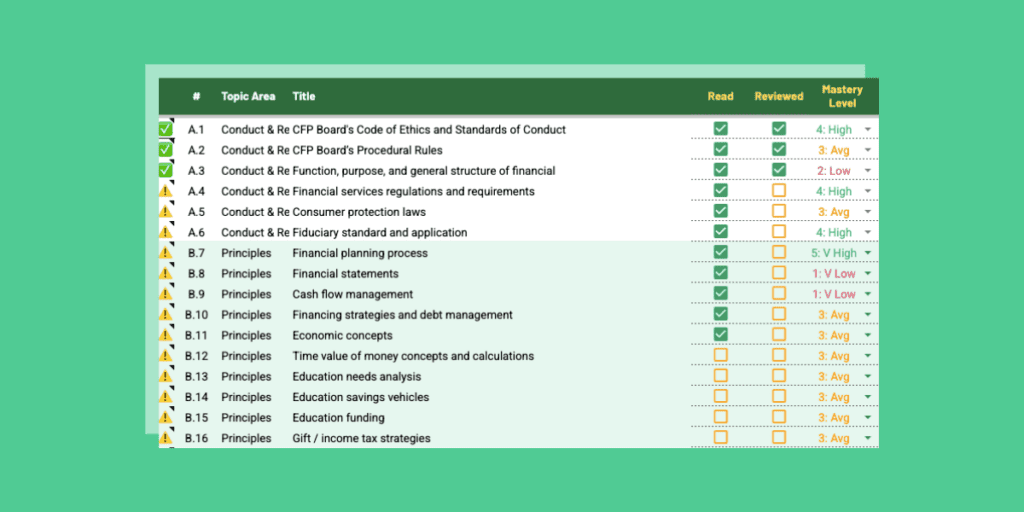Select the B.12 number cell

pos(196,356)
